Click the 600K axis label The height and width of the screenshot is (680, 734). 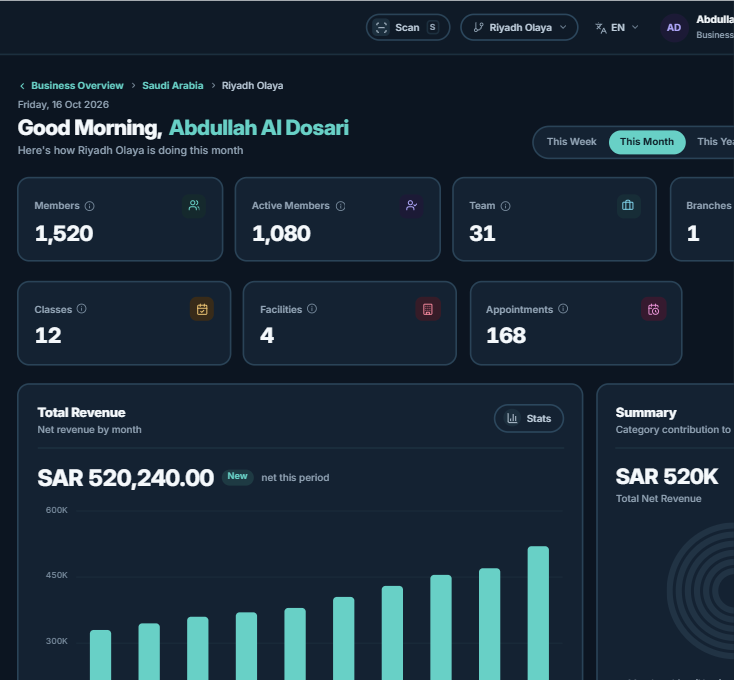(x=57, y=511)
